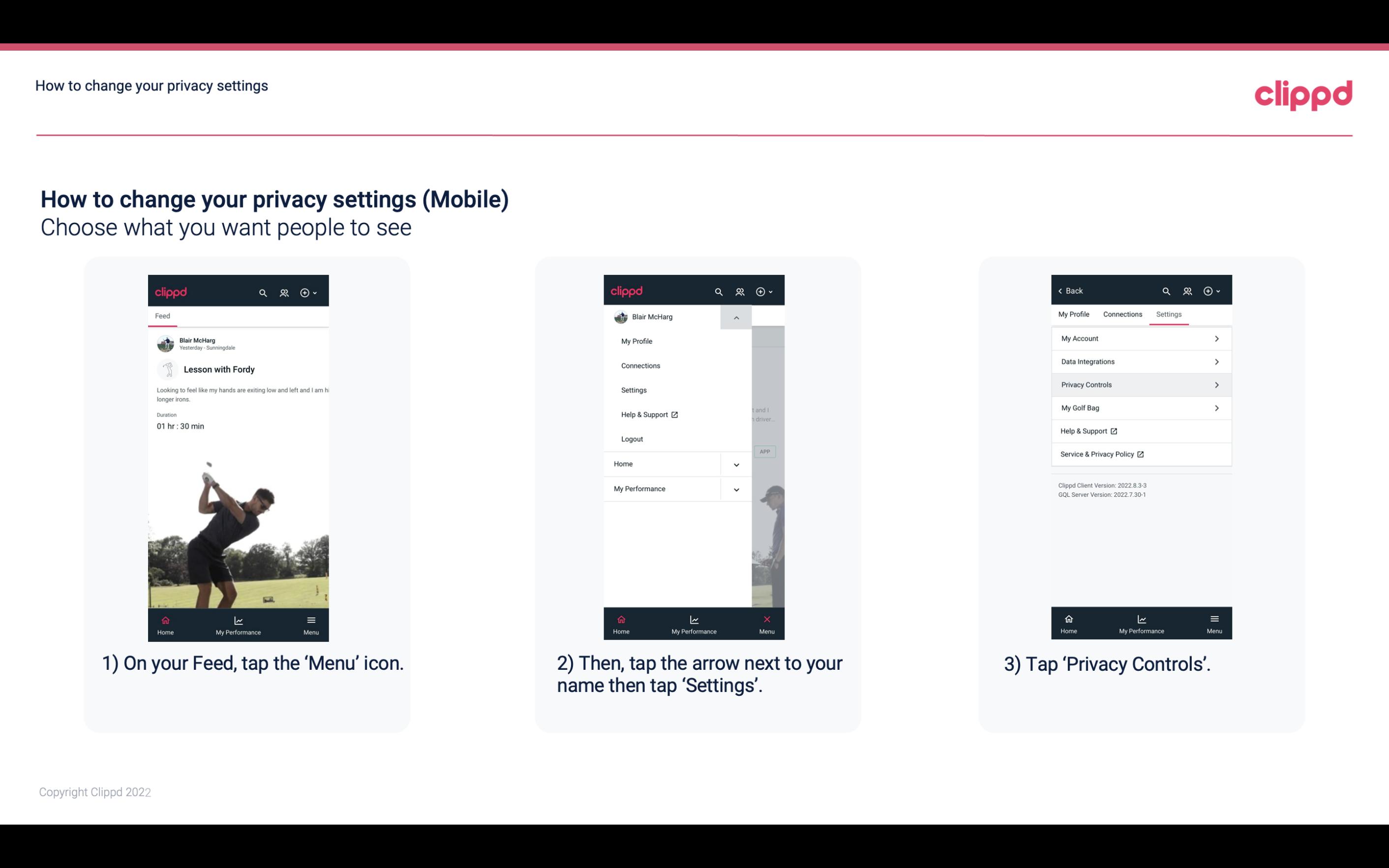This screenshot has height=868, width=1389.
Task: Tap the My Performance icon in navigation
Action: (x=239, y=625)
